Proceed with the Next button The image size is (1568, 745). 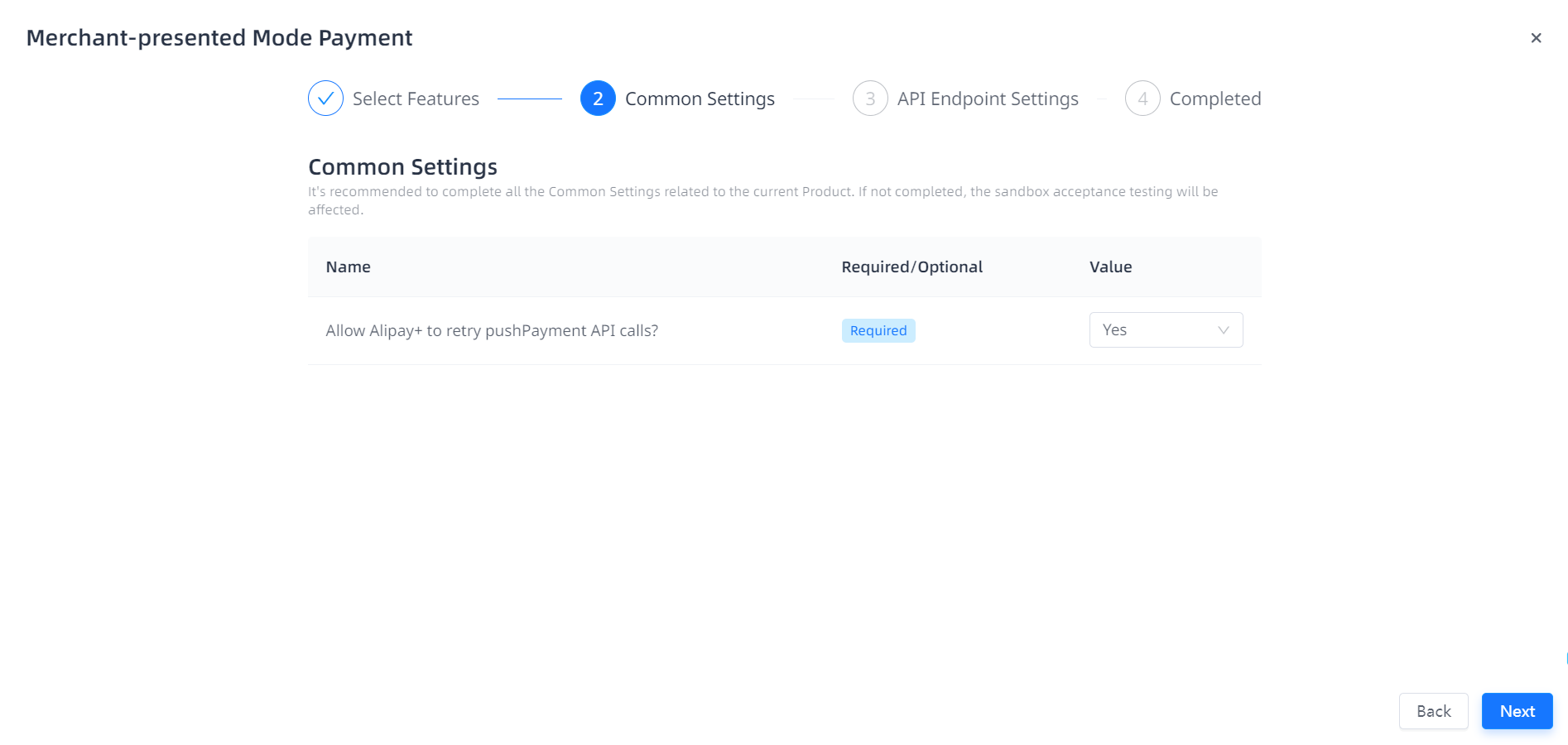[x=1517, y=711]
